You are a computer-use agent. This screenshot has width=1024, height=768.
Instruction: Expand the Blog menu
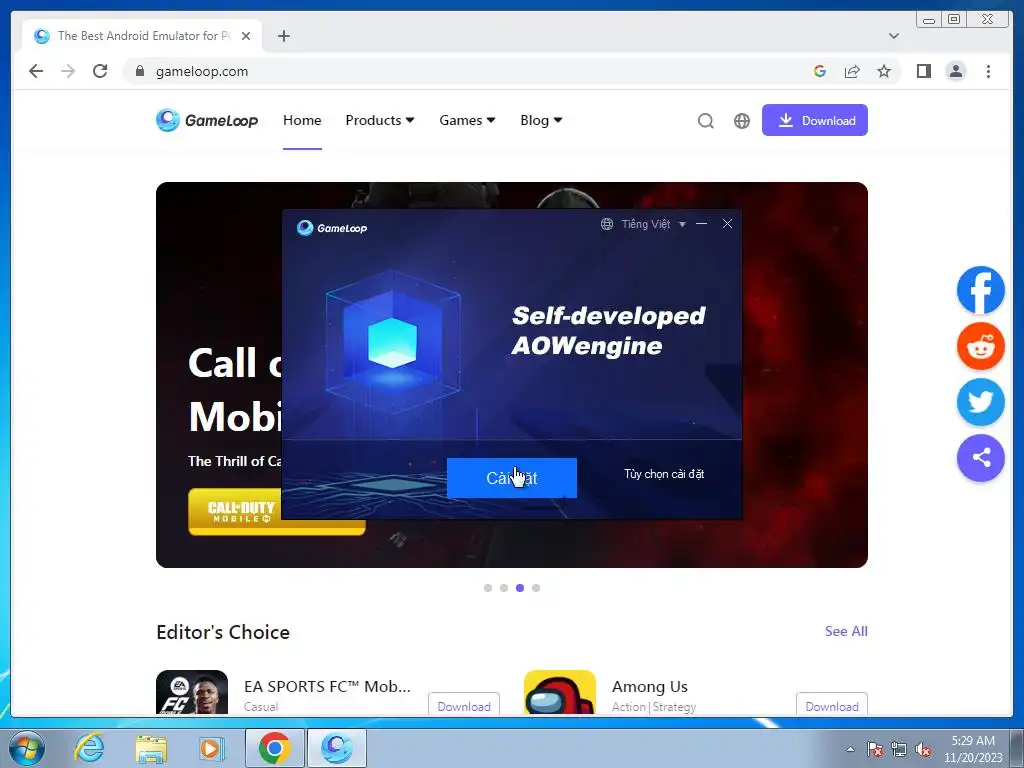541,120
